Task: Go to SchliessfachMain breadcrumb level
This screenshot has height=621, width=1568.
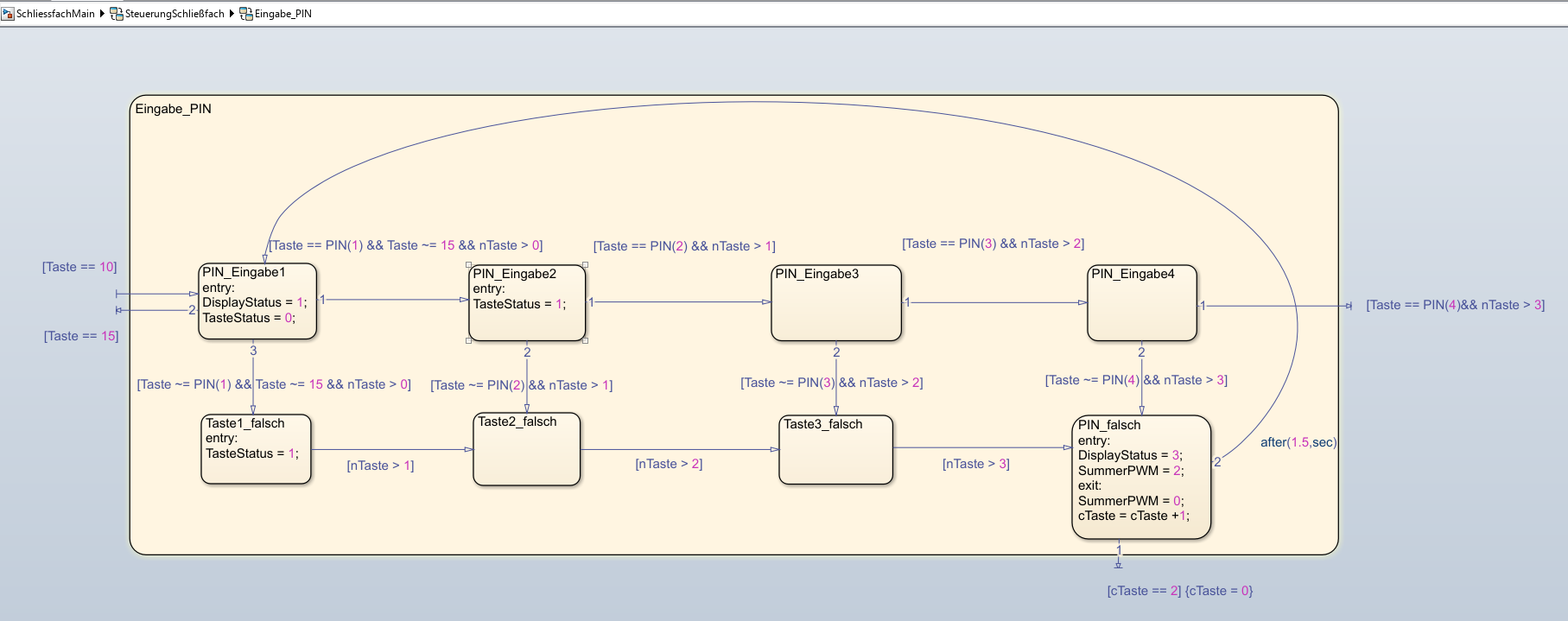Action: click(x=55, y=14)
